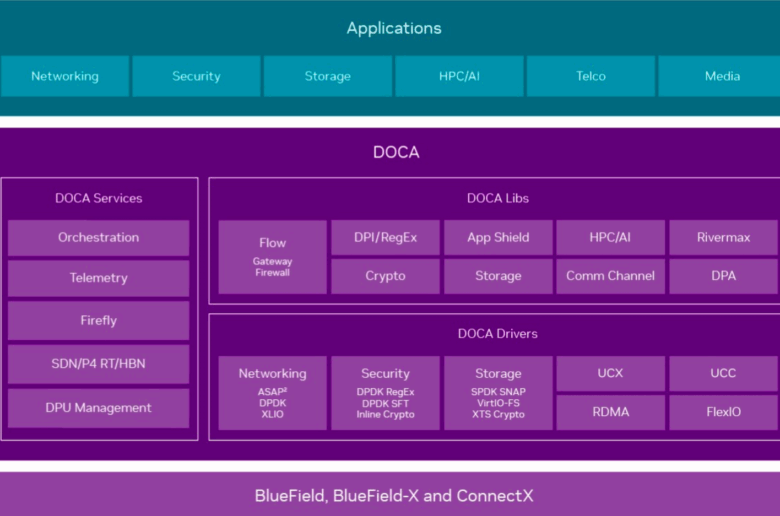Select the Storage block in DOCA Libs
The image size is (780, 516).
[x=498, y=276]
